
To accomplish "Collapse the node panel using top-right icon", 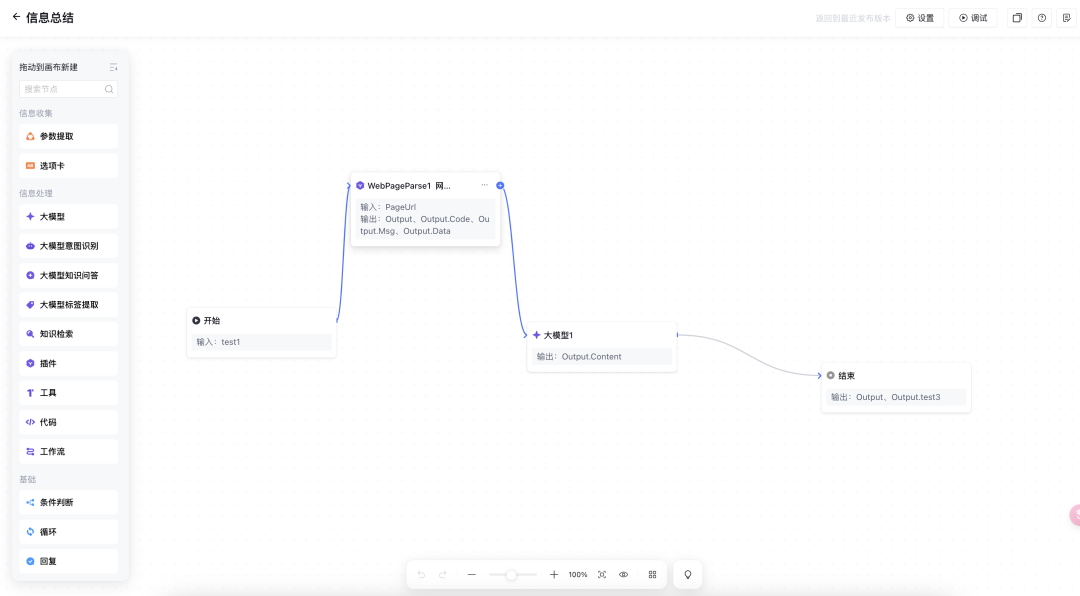I will [x=113, y=67].
